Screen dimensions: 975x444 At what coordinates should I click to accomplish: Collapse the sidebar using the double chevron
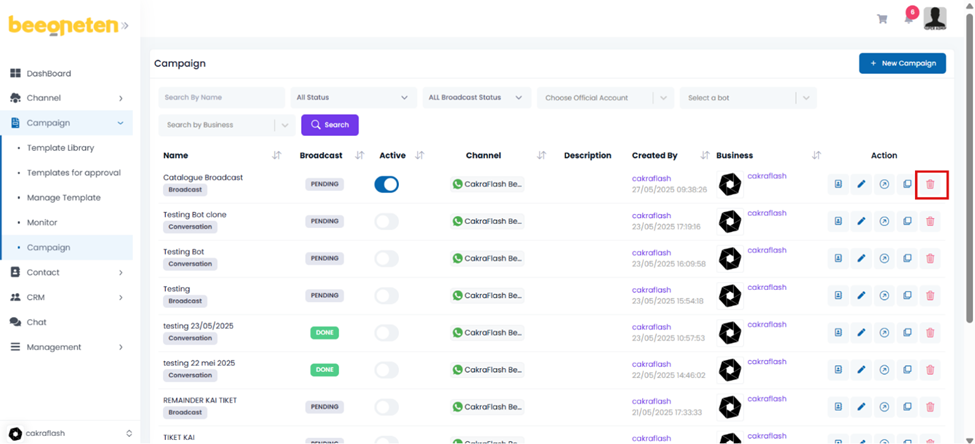point(125,26)
